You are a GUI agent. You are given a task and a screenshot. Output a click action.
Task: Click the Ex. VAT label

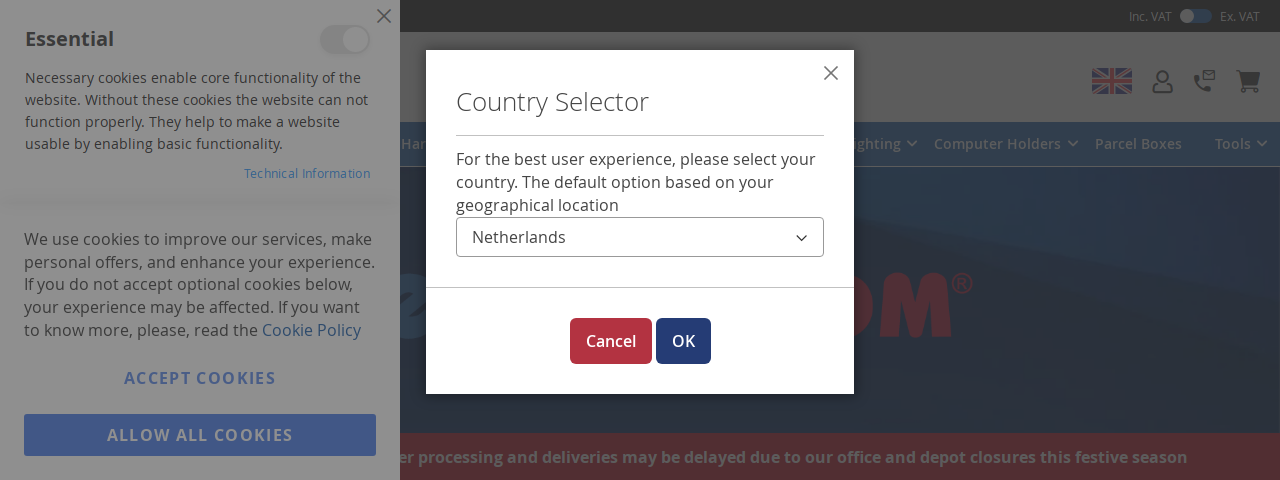(1240, 16)
